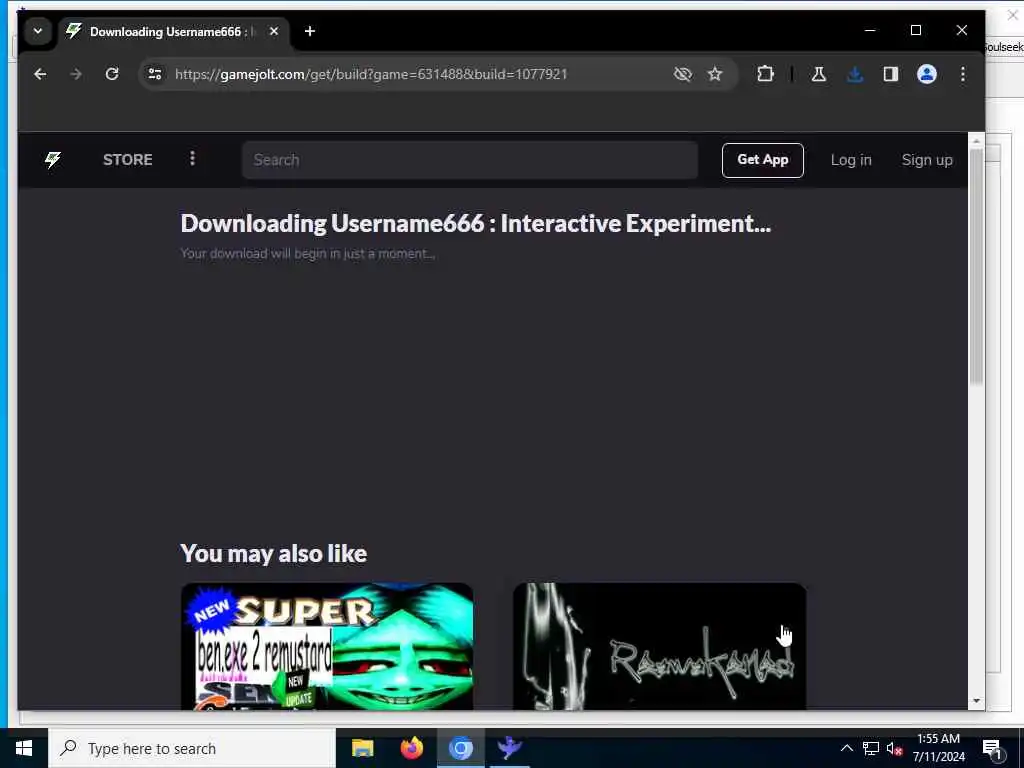Click the Chrome taskbar icon
Viewport: 1024px width, 768px height.
tap(460, 748)
